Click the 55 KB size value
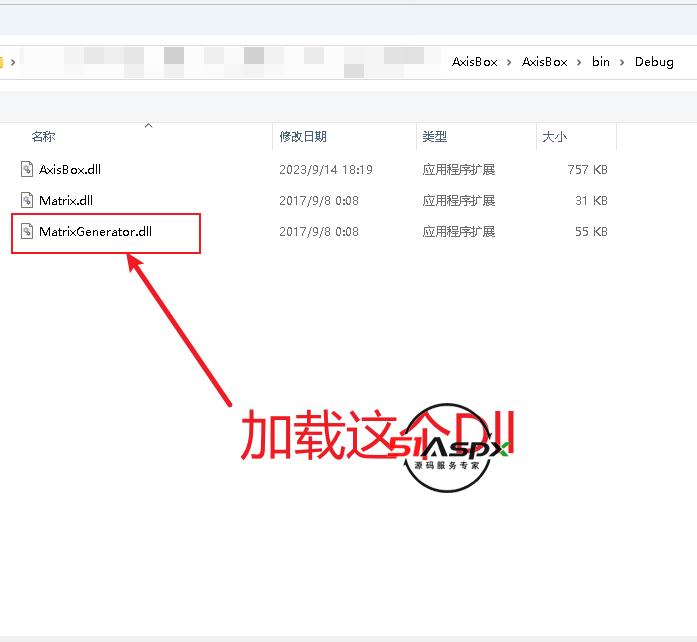Viewport: 697px width, 642px height. click(x=591, y=232)
